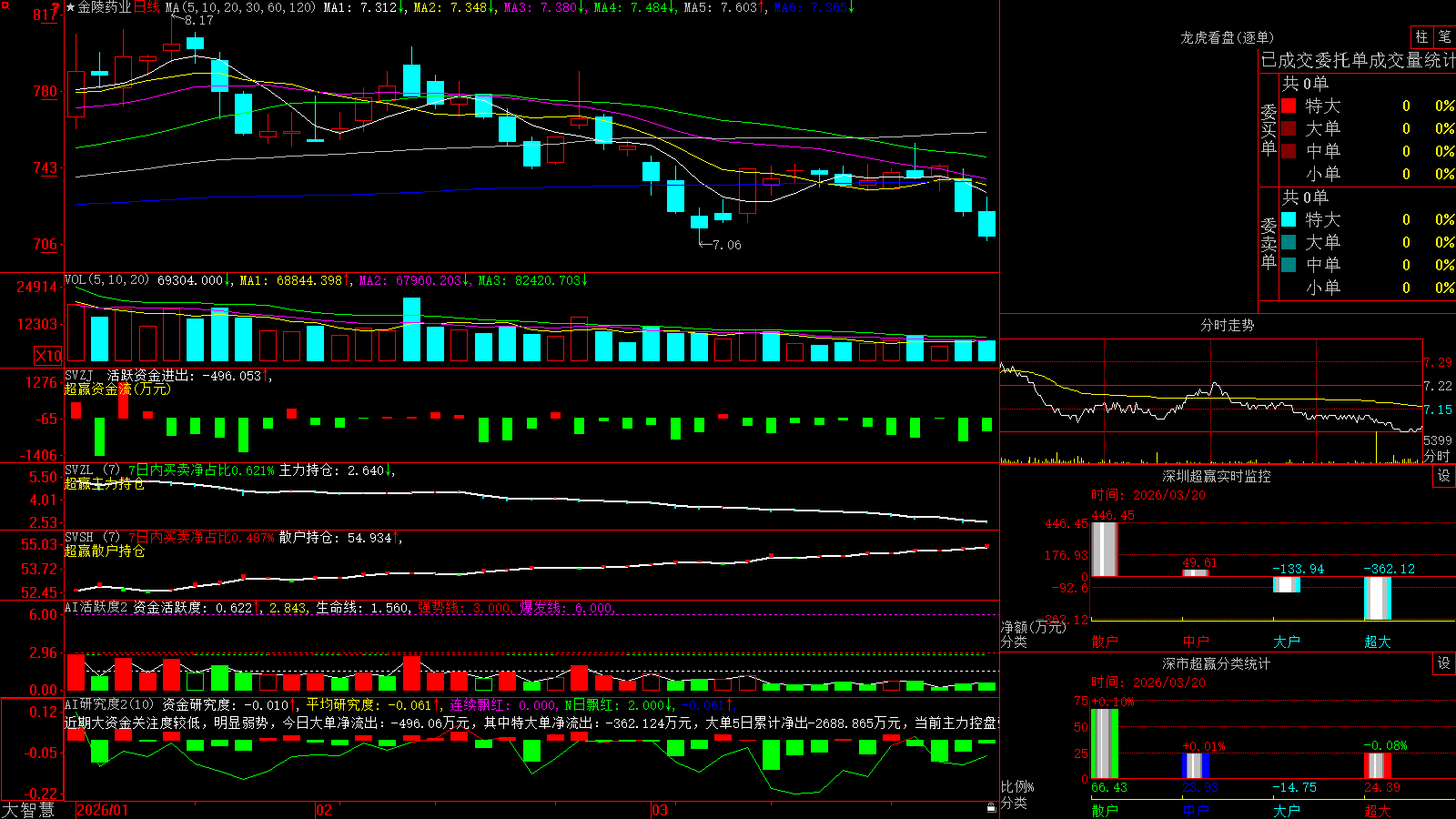Click 爆发线: 6.000 label
The height and width of the screenshot is (819, 1456).
pyautogui.click(x=566, y=607)
